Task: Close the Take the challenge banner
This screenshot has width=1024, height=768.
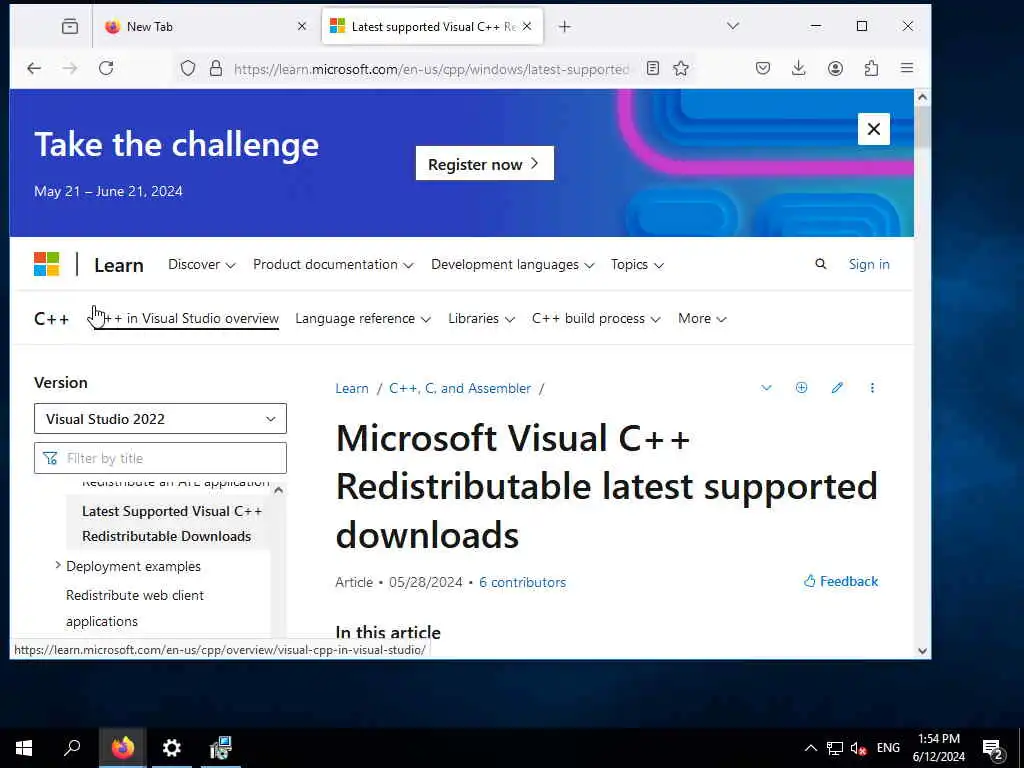Action: point(874,129)
